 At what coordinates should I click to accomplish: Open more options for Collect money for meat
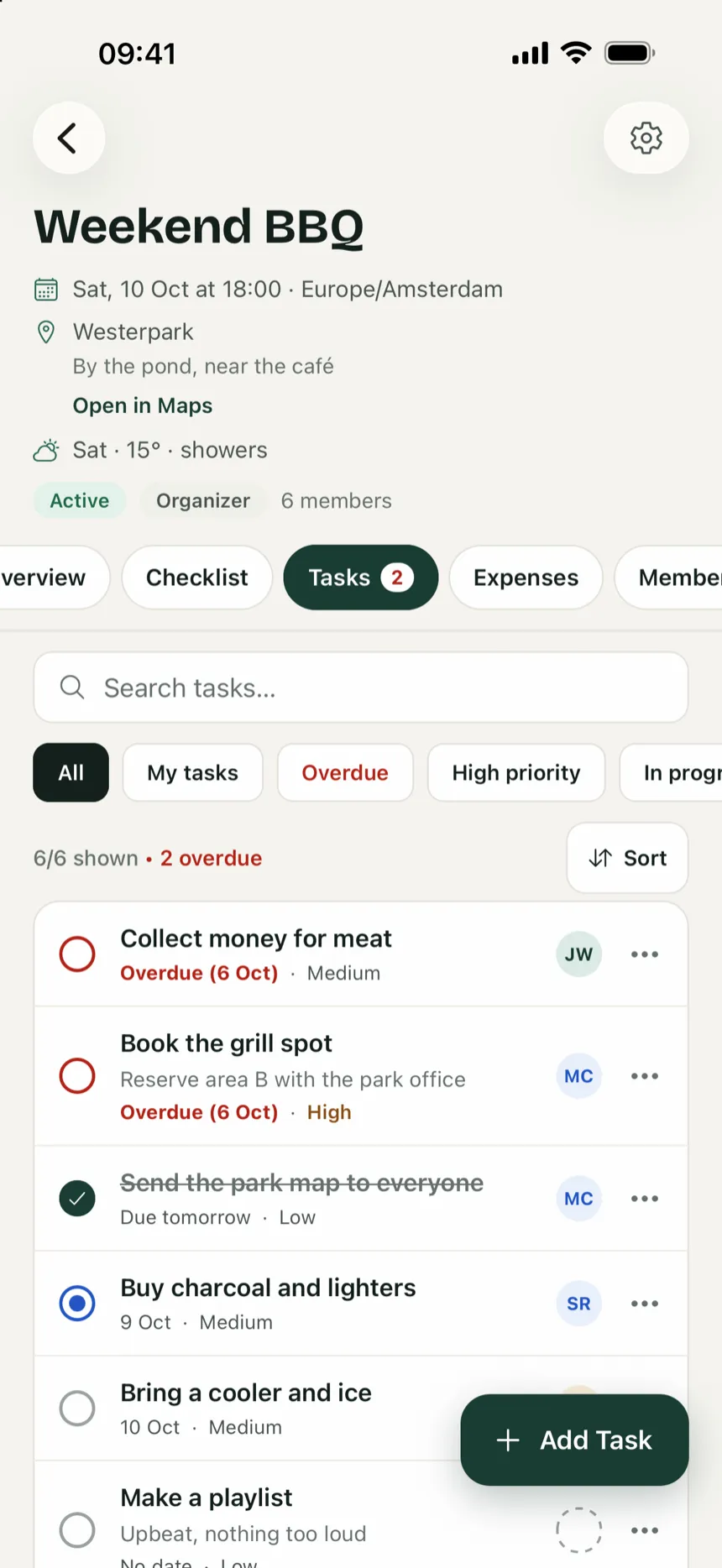pos(645,954)
